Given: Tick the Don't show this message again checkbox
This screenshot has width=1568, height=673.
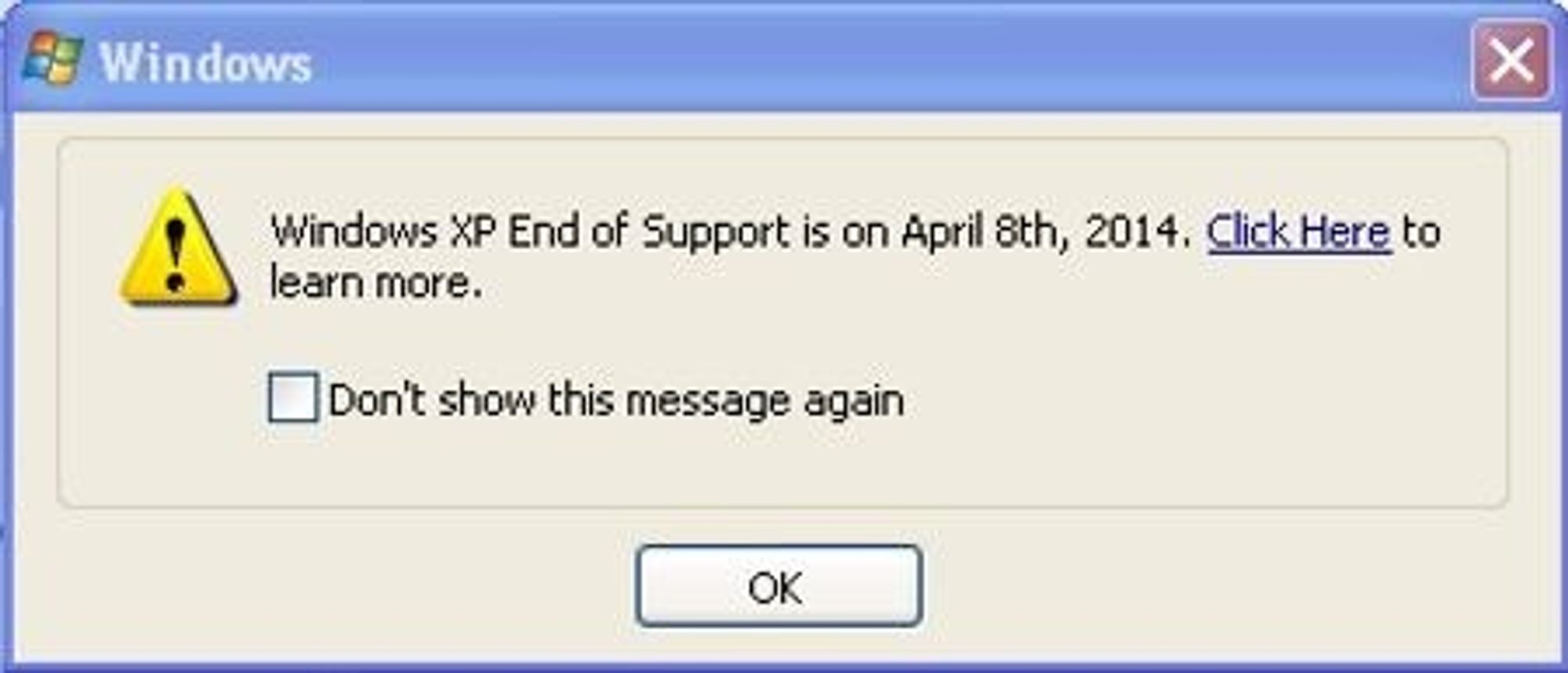Looking at the screenshot, I should (x=293, y=398).
